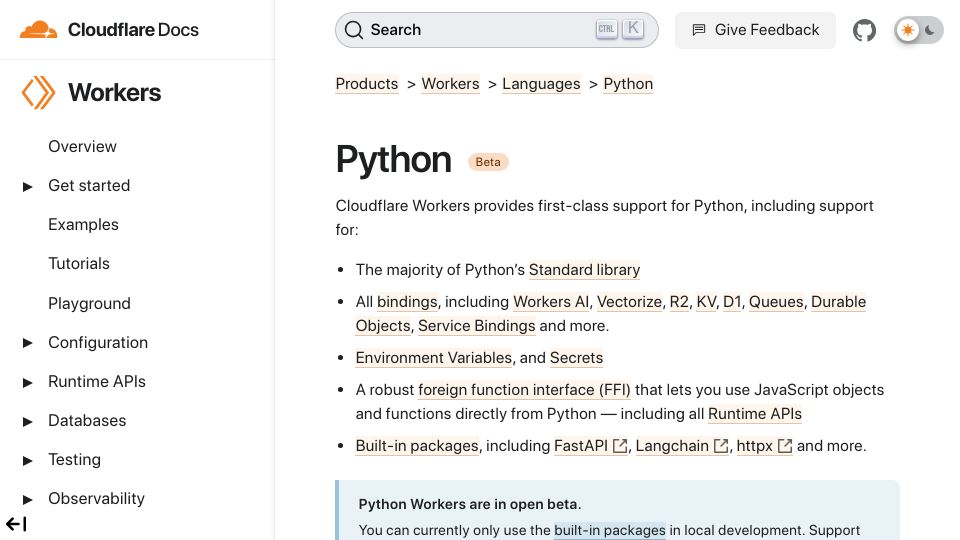The width and height of the screenshot is (960, 540).
Task: Open Examples in the sidebar
Action: click(83, 225)
